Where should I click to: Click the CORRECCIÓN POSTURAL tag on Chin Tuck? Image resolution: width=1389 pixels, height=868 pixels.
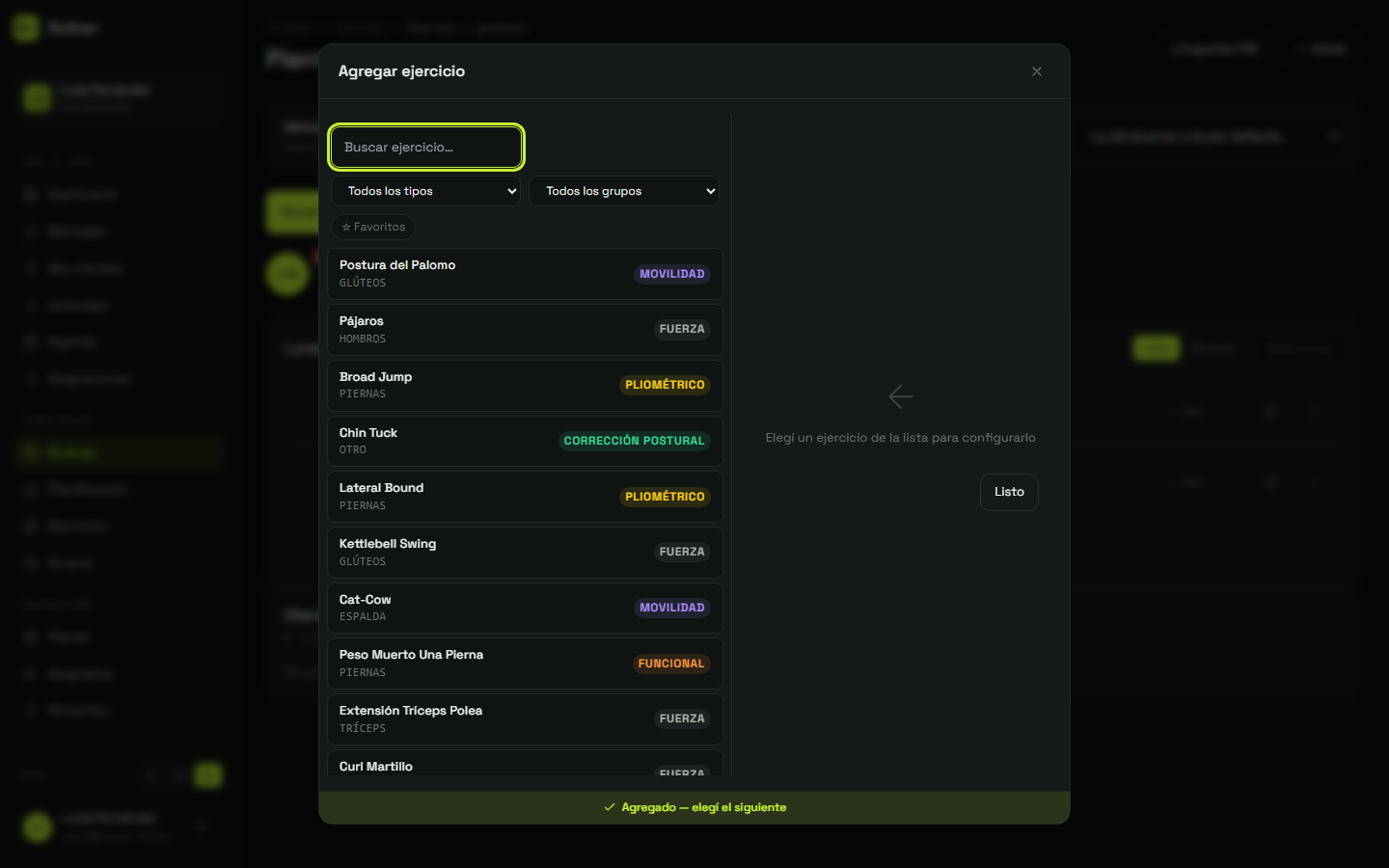634,441
